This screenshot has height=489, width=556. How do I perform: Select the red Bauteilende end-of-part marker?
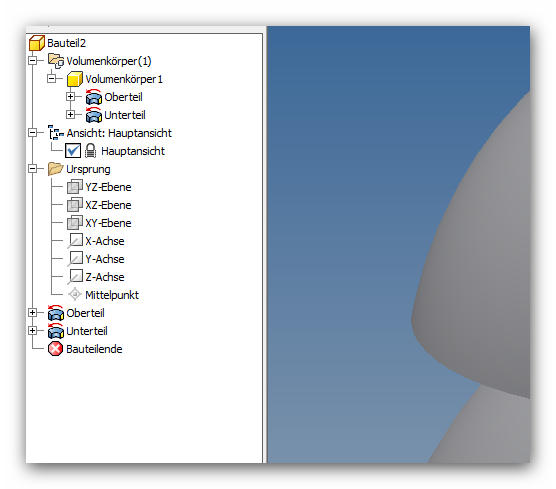pyautogui.click(x=55, y=349)
